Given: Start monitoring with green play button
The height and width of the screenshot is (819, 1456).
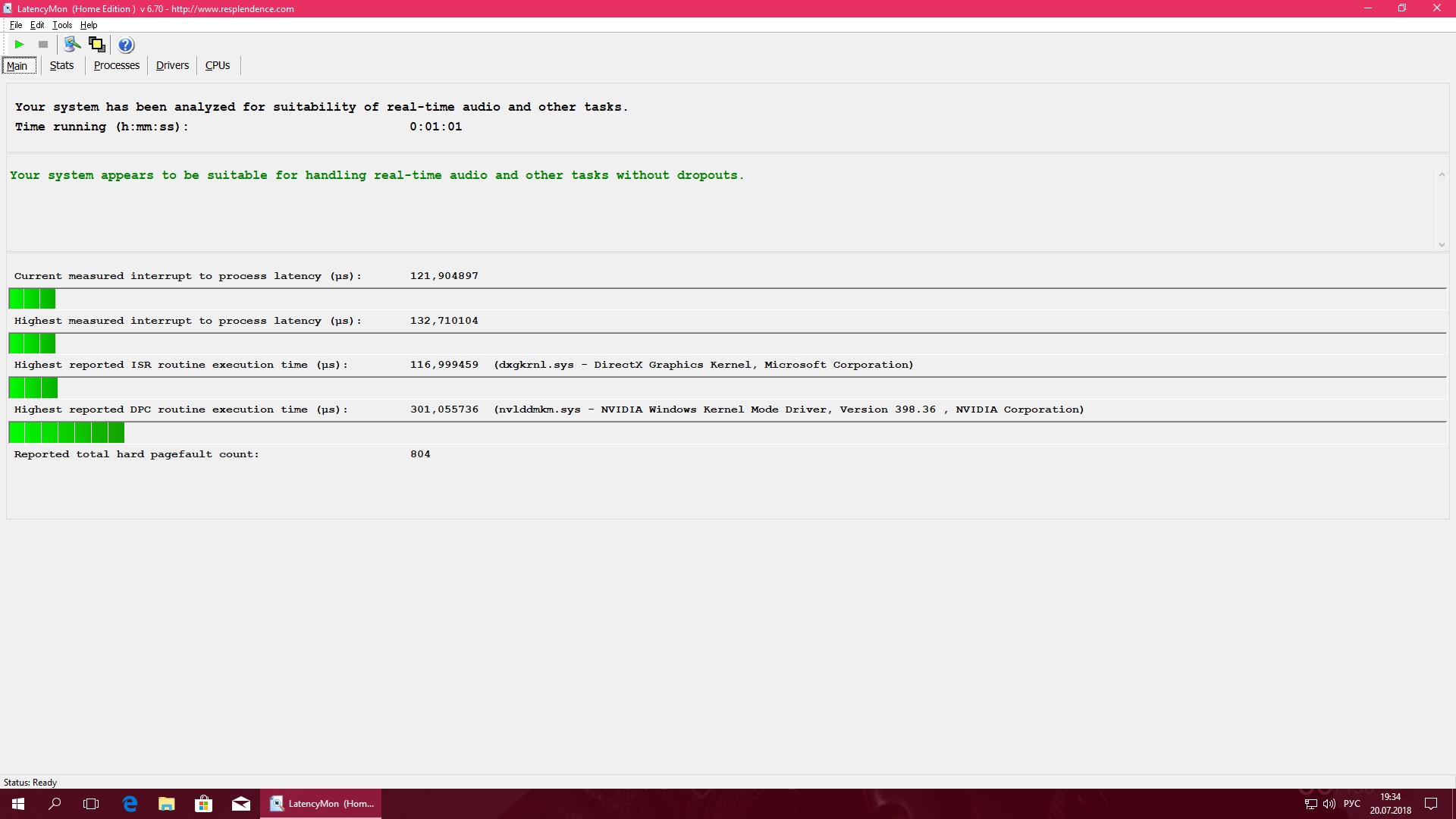Looking at the screenshot, I should click(x=20, y=45).
